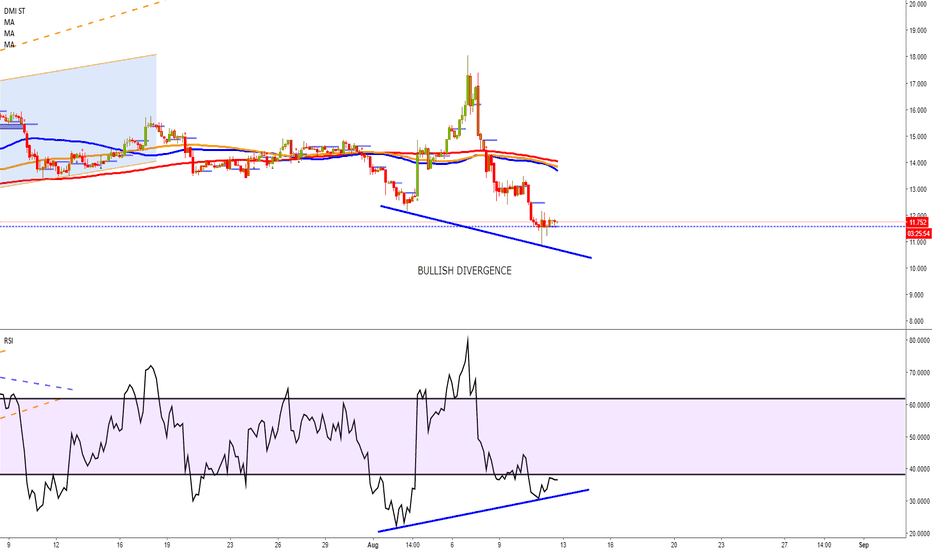The width and height of the screenshot is (932, 550).
Task: Click date 29 on the time axis
Action: point(325,545)
